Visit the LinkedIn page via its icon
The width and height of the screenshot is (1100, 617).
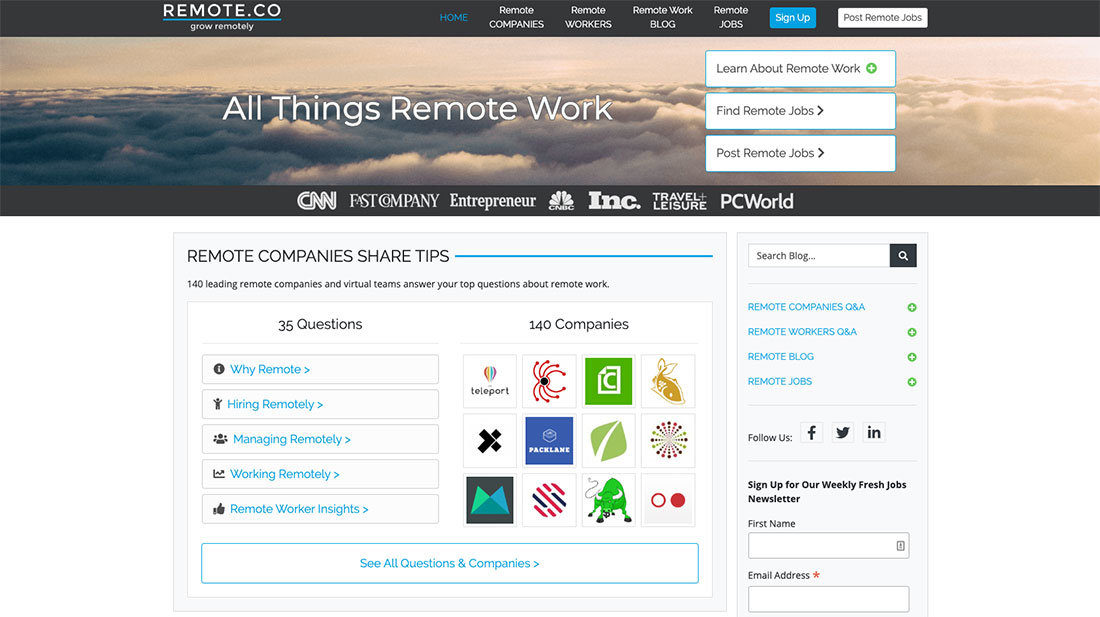[x=873, y=433]
